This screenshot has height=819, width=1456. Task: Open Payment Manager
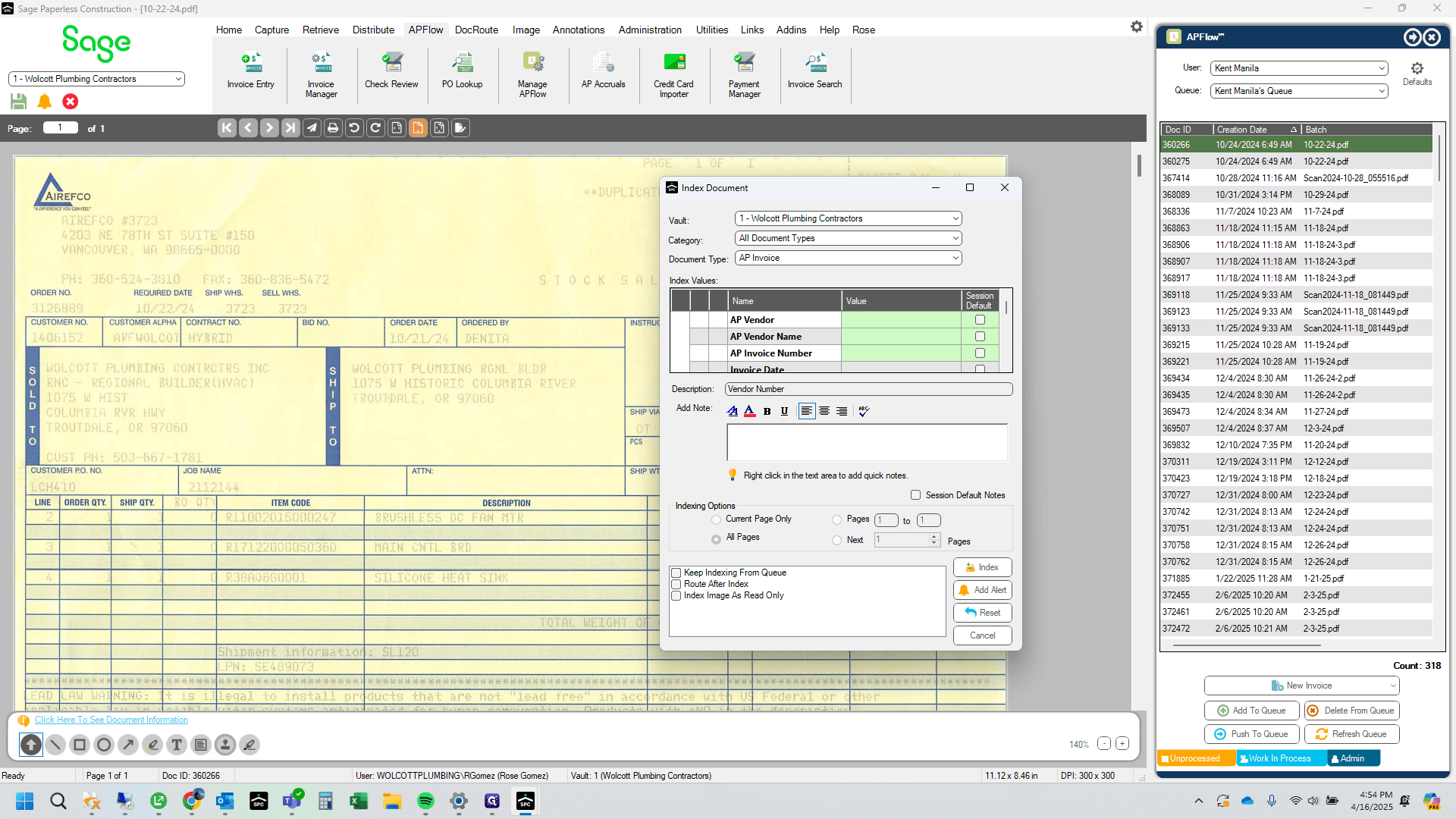(744, 75)
